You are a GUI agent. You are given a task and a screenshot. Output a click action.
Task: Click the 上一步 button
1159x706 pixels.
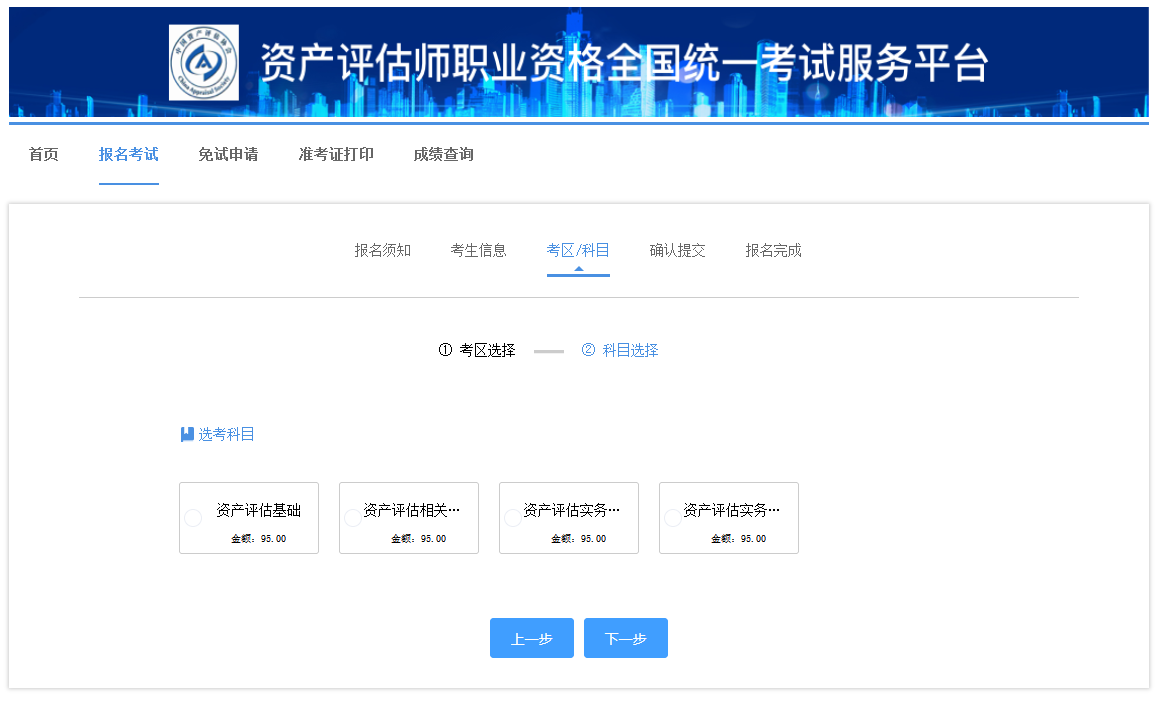pos(531,637)
